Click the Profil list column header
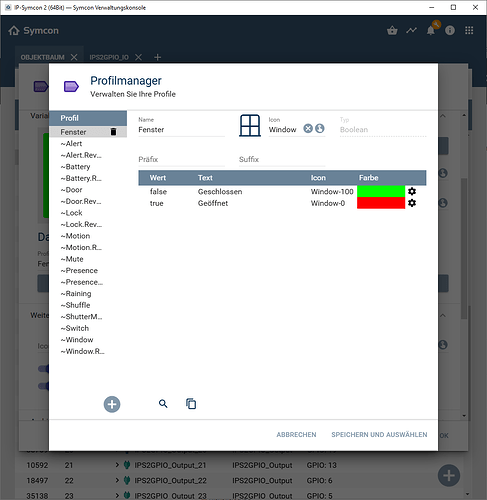 88,118
